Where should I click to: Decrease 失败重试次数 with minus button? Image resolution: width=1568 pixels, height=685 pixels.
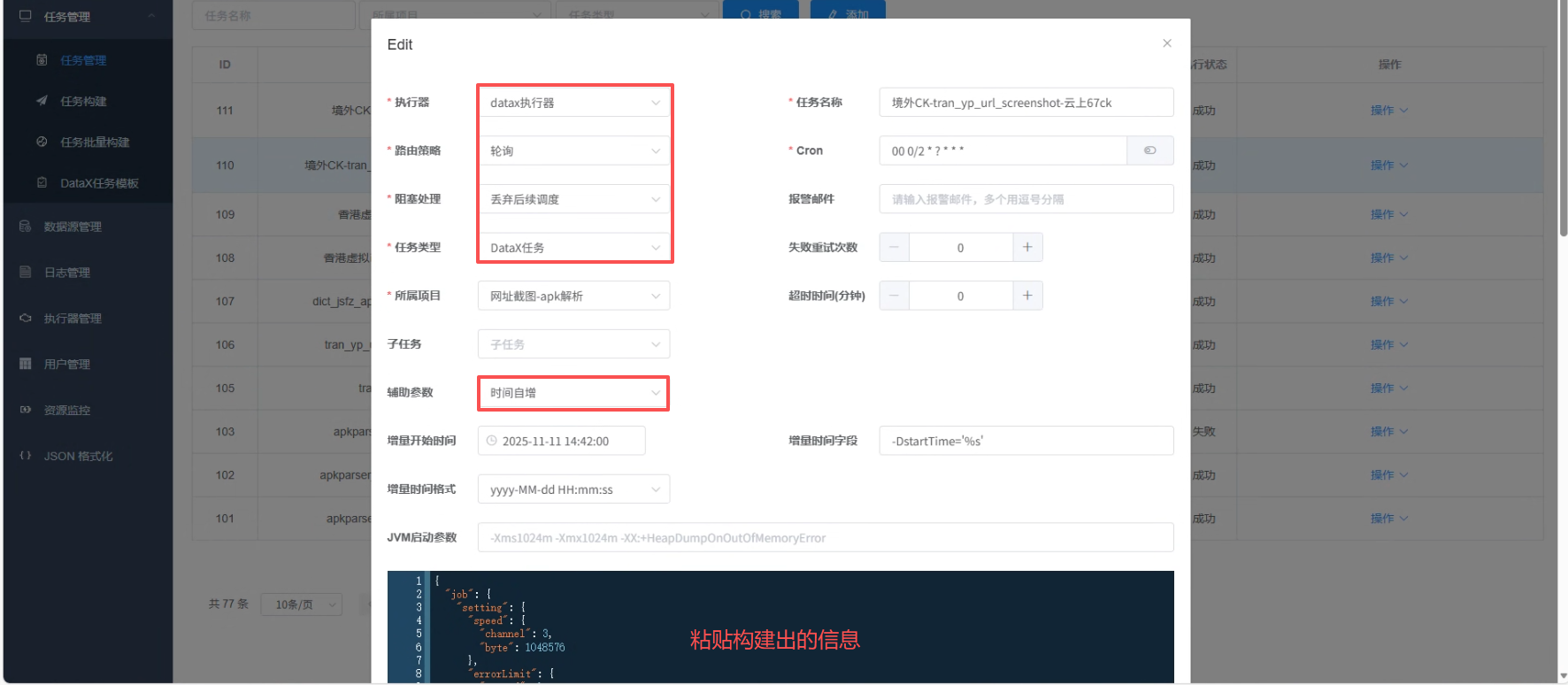(894, 248)
